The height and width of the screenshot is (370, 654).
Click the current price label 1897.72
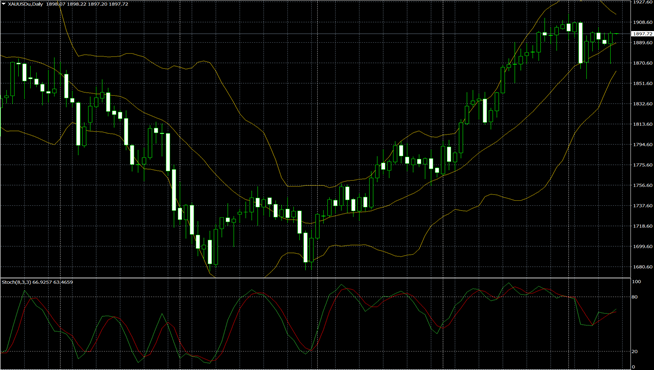pos(642,34)
